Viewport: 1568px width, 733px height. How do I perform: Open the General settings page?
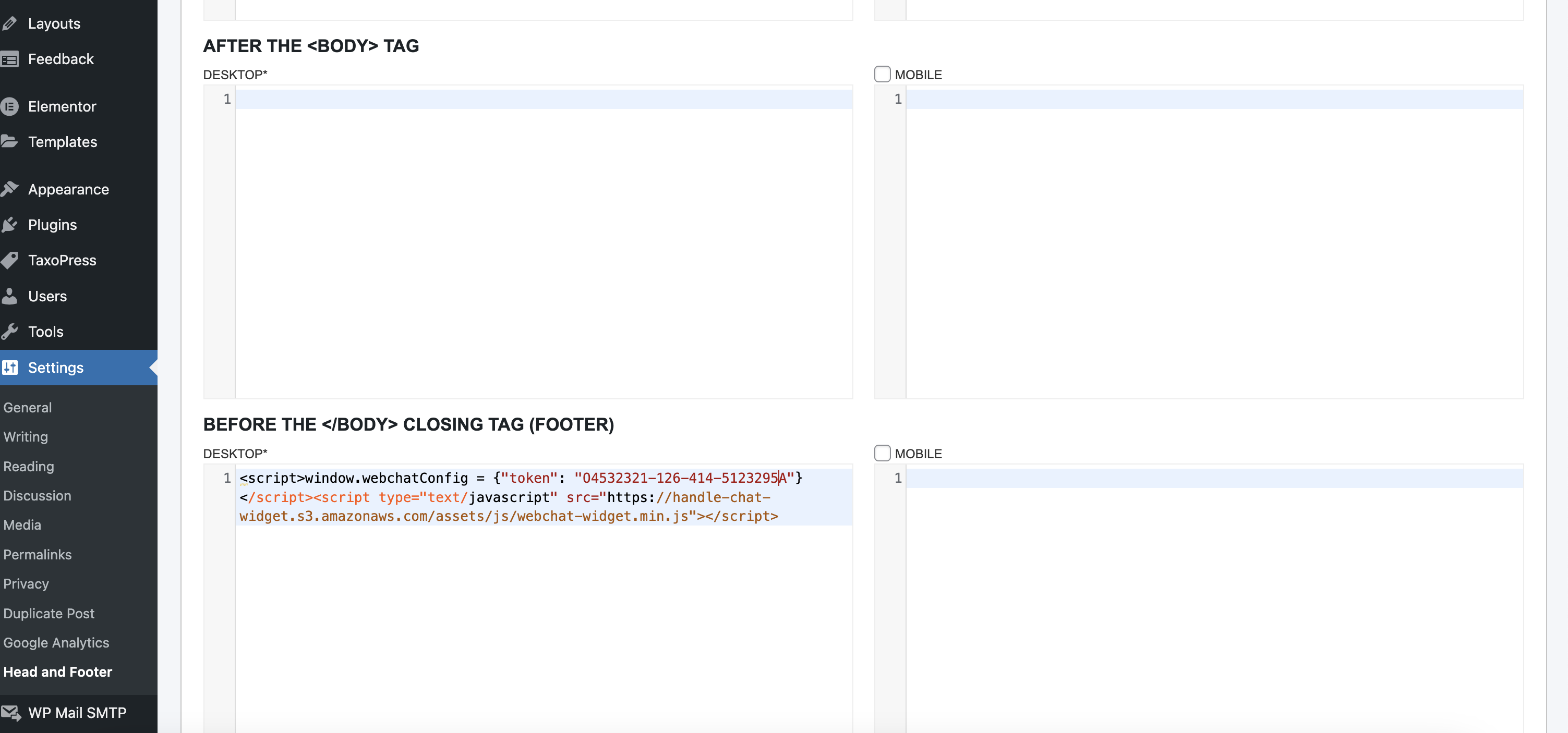[28, 408]
